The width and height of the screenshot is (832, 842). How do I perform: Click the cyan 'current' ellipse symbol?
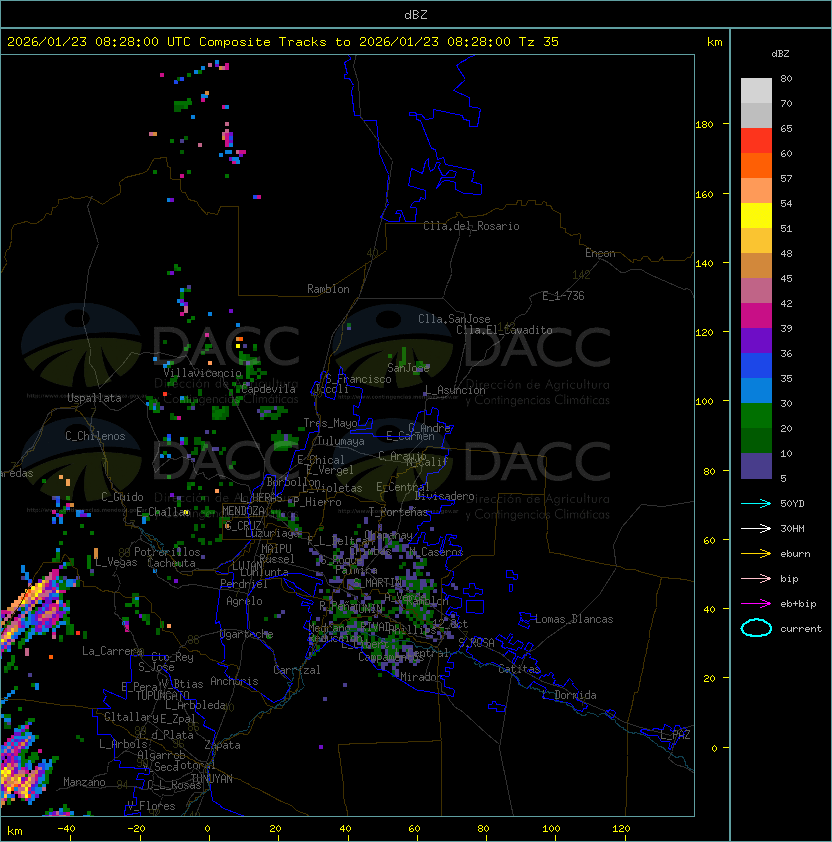(756, 628)
